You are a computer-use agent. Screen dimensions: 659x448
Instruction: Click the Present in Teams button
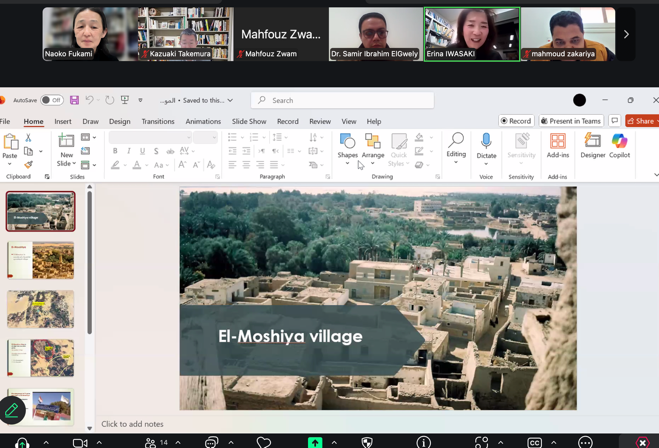[571, 121]
